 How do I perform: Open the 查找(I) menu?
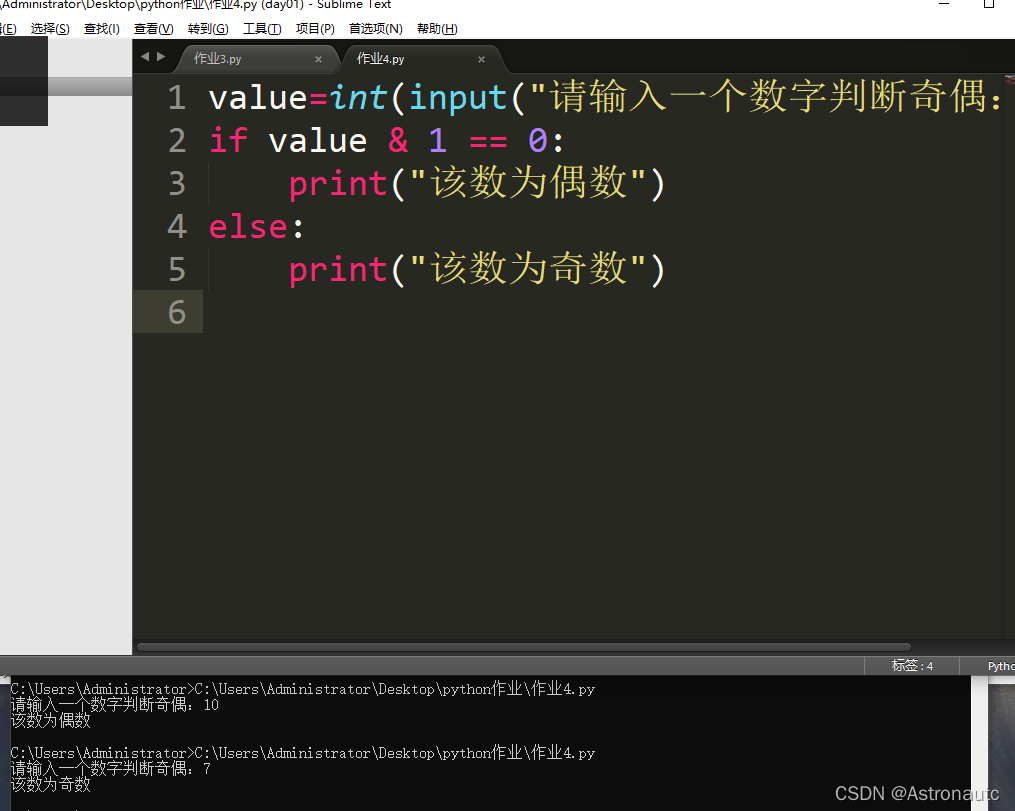coord(102,29)
